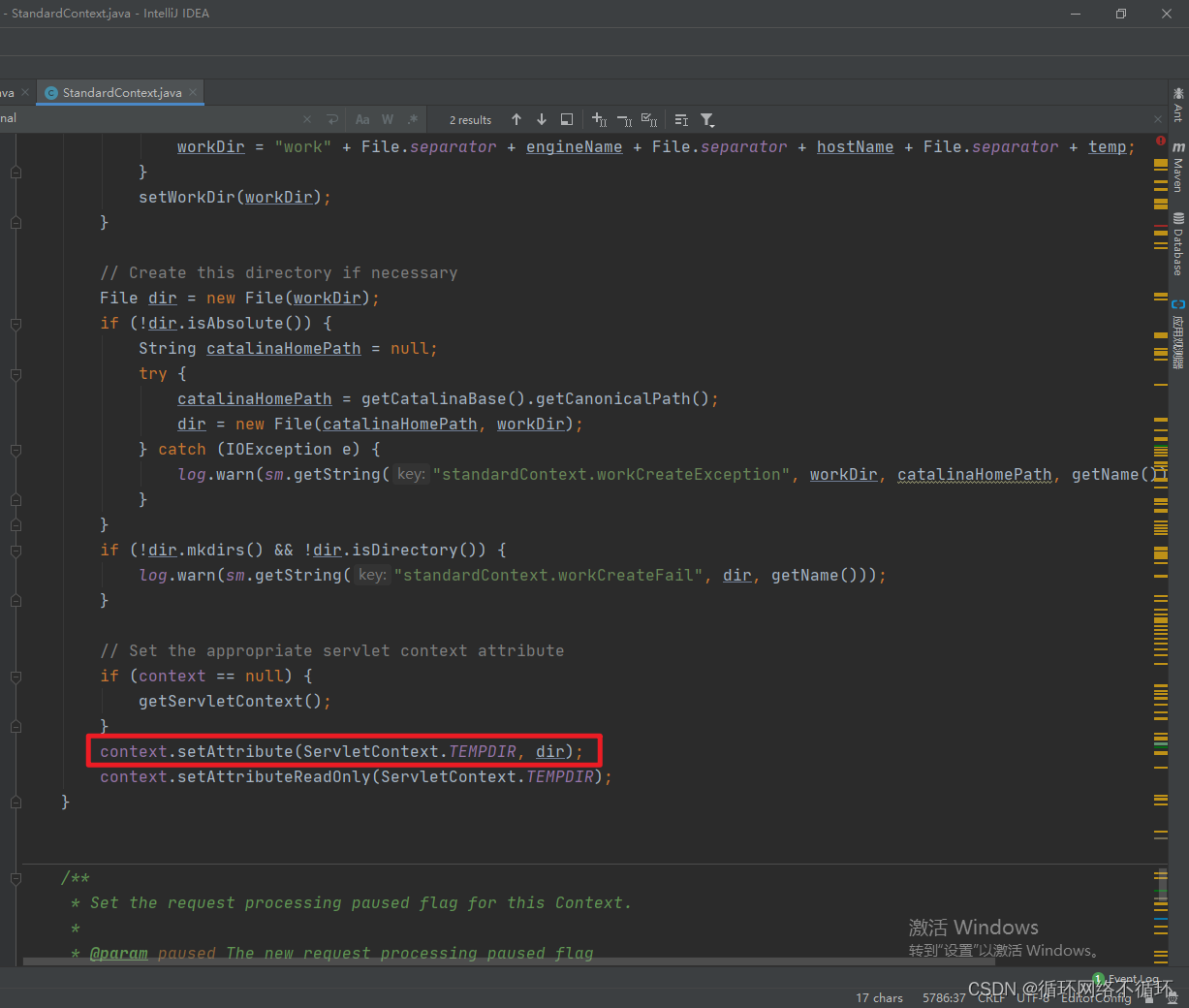1189x1008 pixels.
Task: Click the Hector inspection icon in status bar
Action: pyautogui.click(x=1171, y=998)
